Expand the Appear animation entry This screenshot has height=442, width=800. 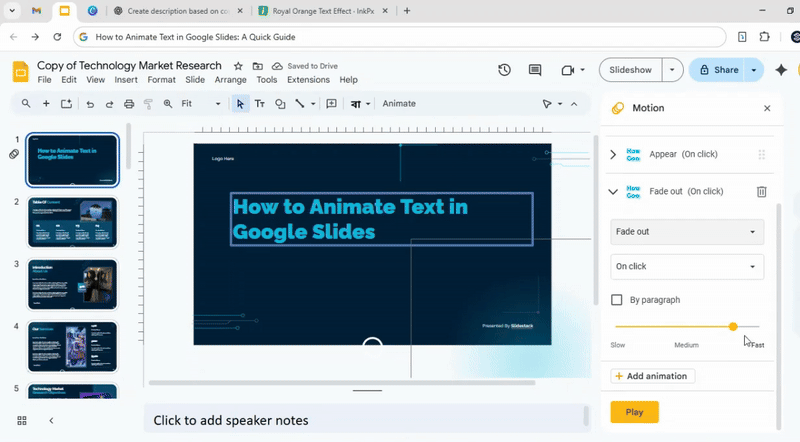point(613,155)
